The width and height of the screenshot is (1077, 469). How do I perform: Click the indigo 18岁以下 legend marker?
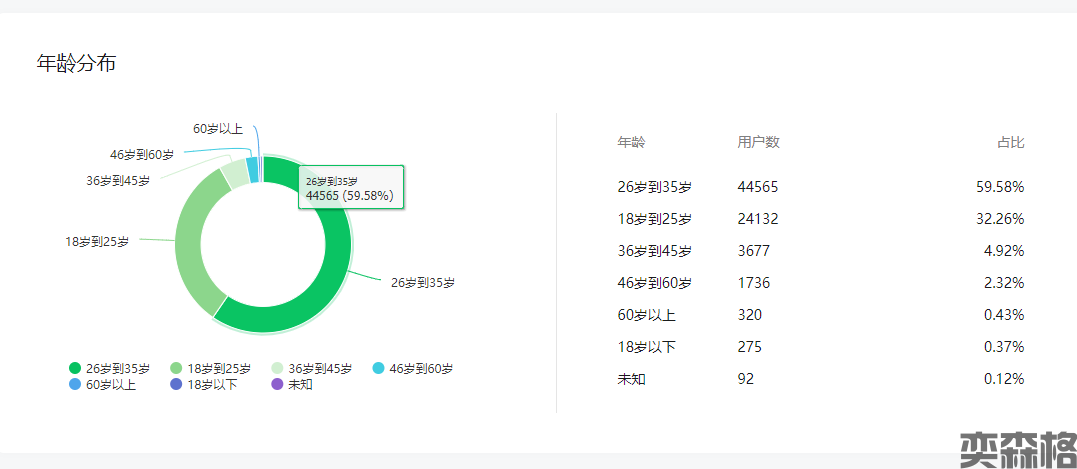(176, 384)
